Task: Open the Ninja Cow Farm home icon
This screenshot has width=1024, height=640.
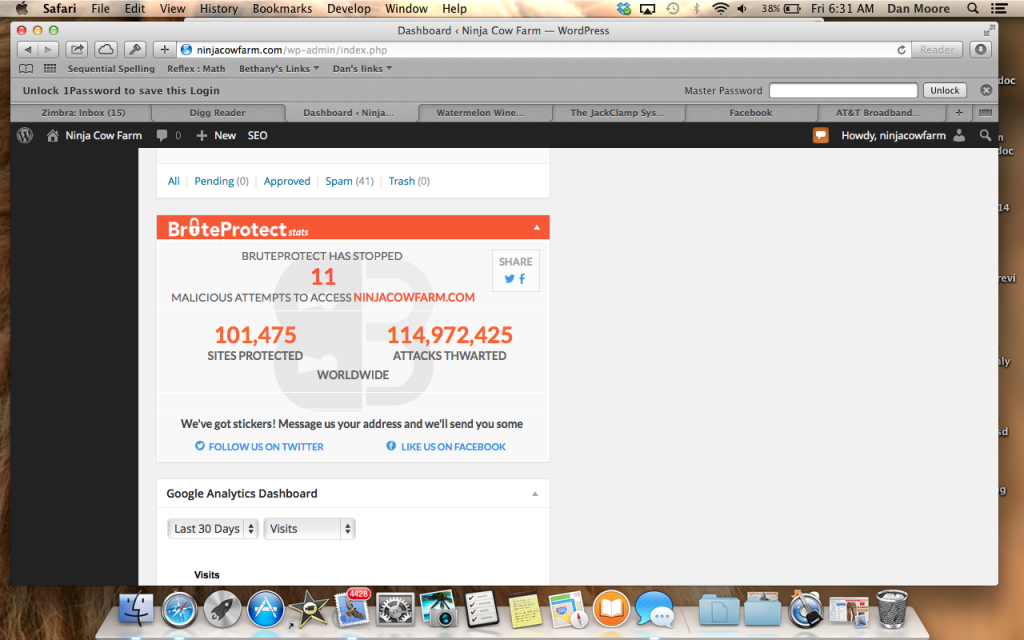Action: [52, 135]
